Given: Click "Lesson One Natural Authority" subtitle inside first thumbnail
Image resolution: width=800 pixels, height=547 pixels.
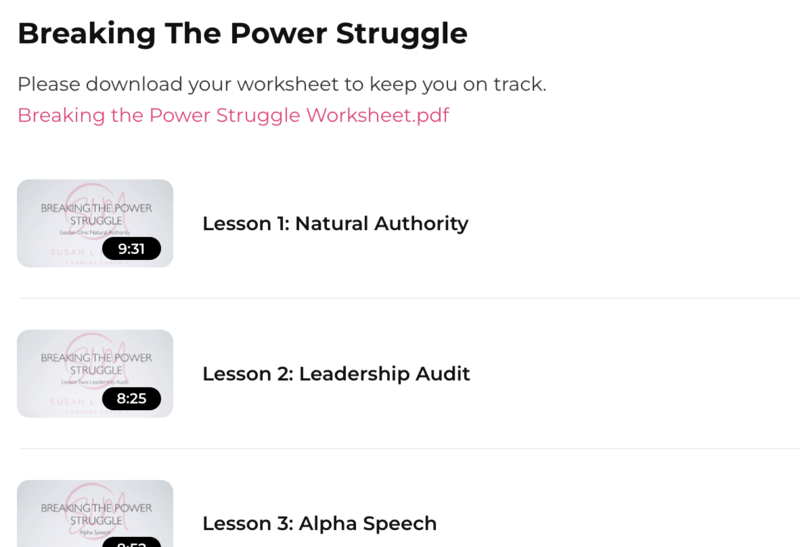Looking at the screenshot, I should [x=96, y=232].
